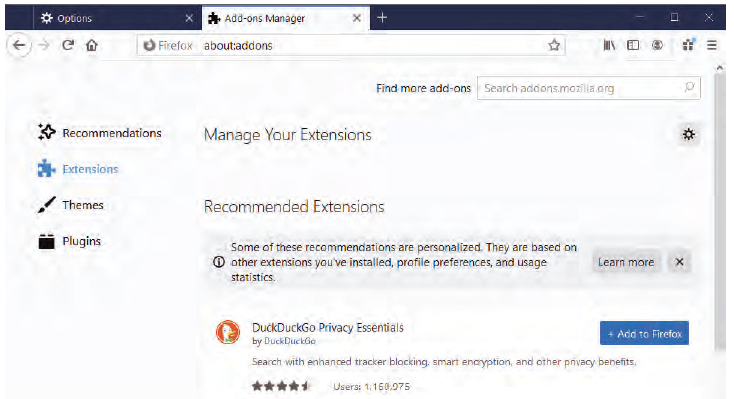Open a new tab with the plus button
Viewport: 734px width, 399px height.
(x=382, y=18)
